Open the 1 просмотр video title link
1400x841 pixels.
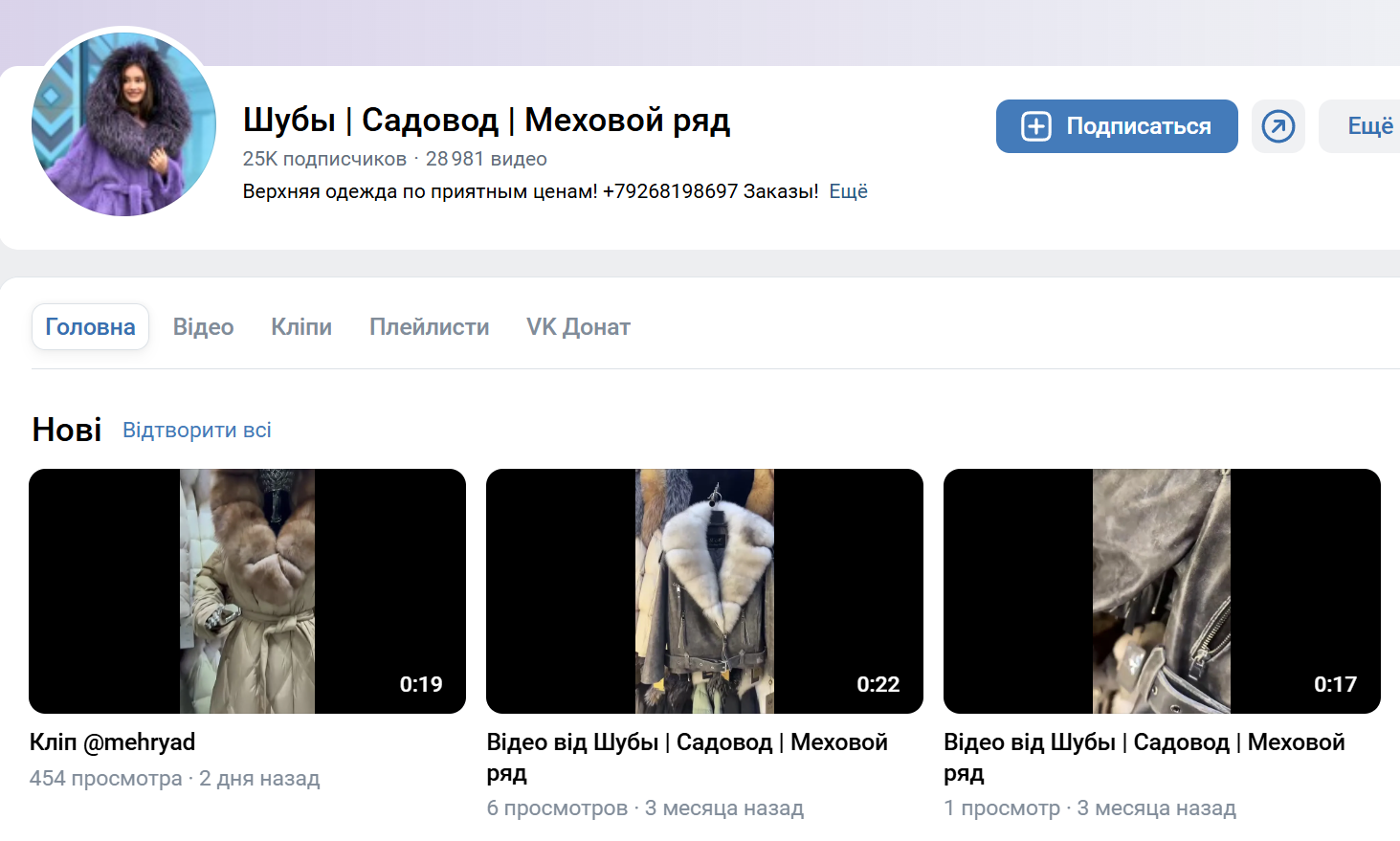(x=1144, y=757)
